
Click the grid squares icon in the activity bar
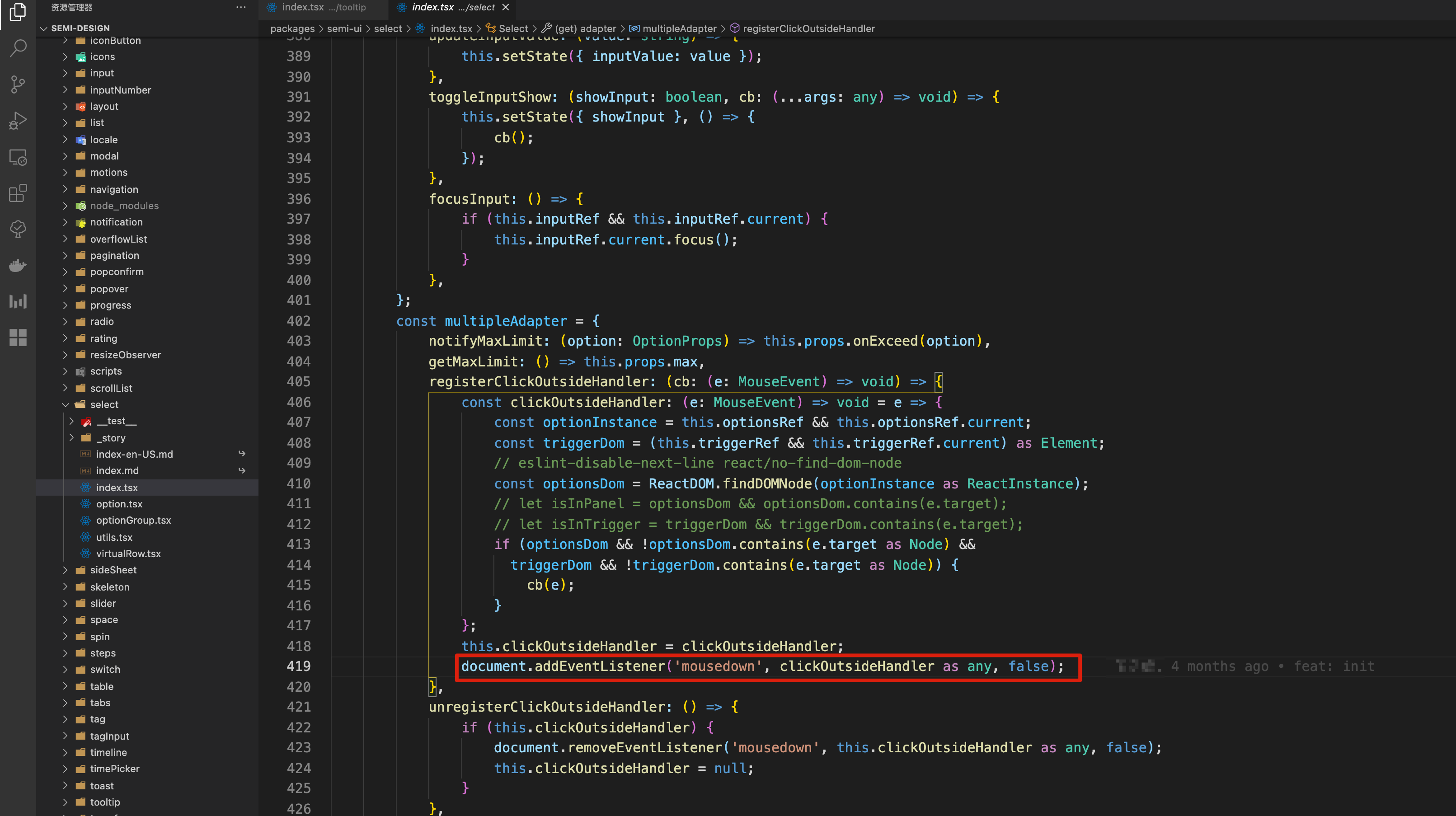click(x=18, y=338)
